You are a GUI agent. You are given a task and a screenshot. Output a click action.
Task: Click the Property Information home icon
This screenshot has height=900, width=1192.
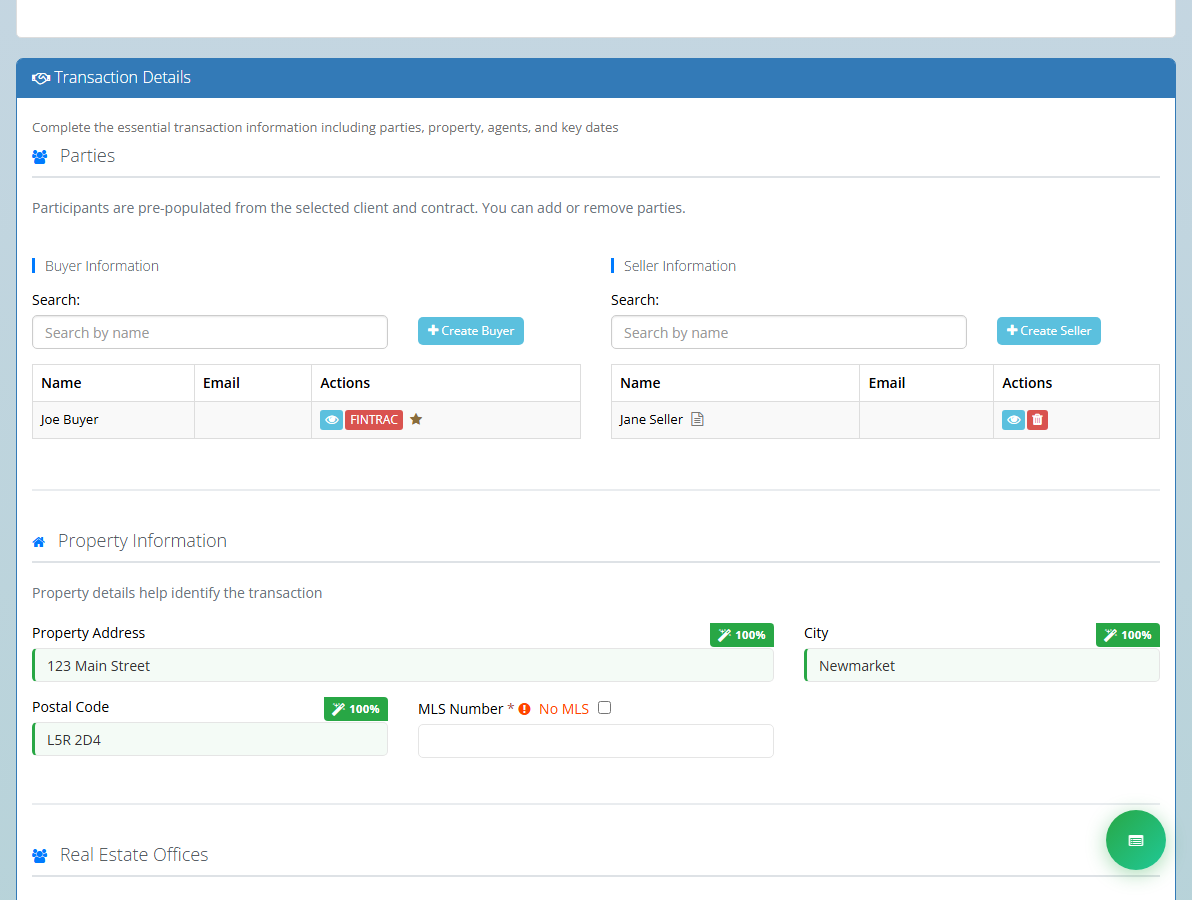39,542
